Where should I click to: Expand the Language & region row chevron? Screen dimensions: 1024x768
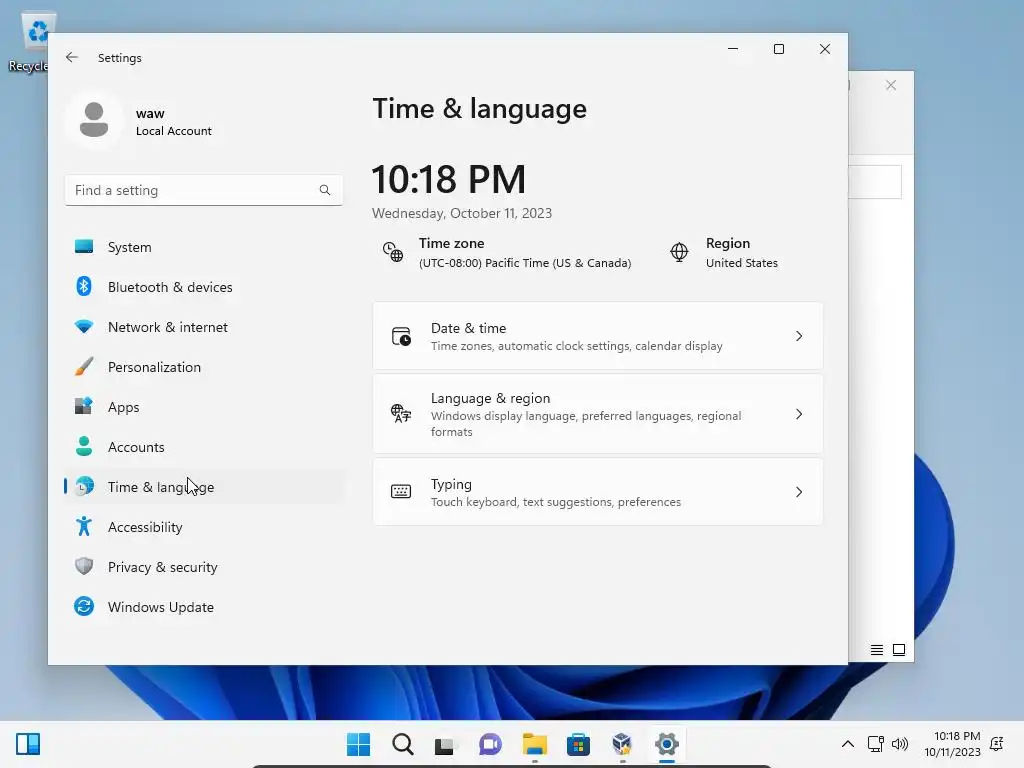point(799,414)
